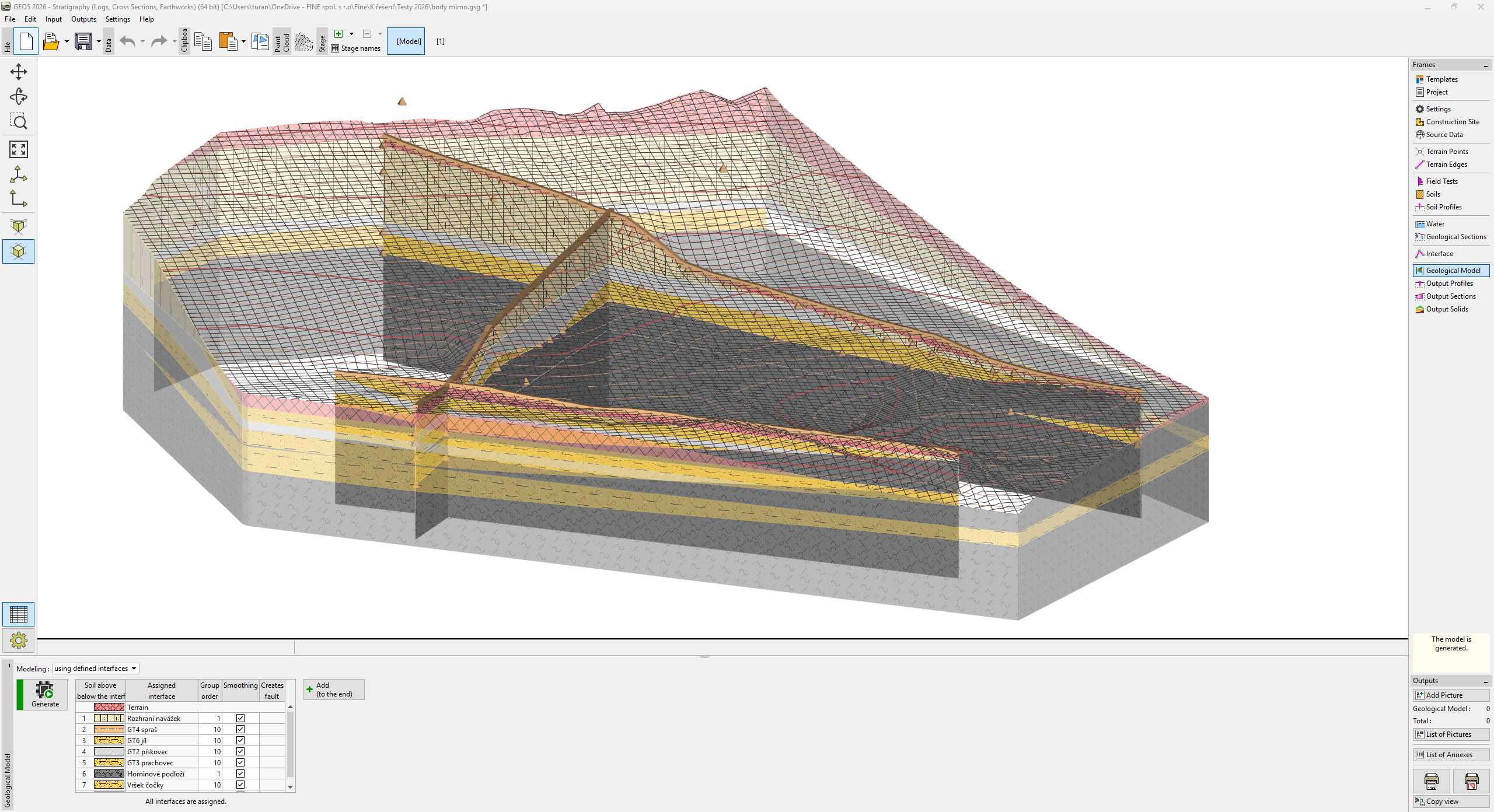1494x812 pixels.
Task: Click the Point Cloud toolbar icon
Action: click(303, 41)
